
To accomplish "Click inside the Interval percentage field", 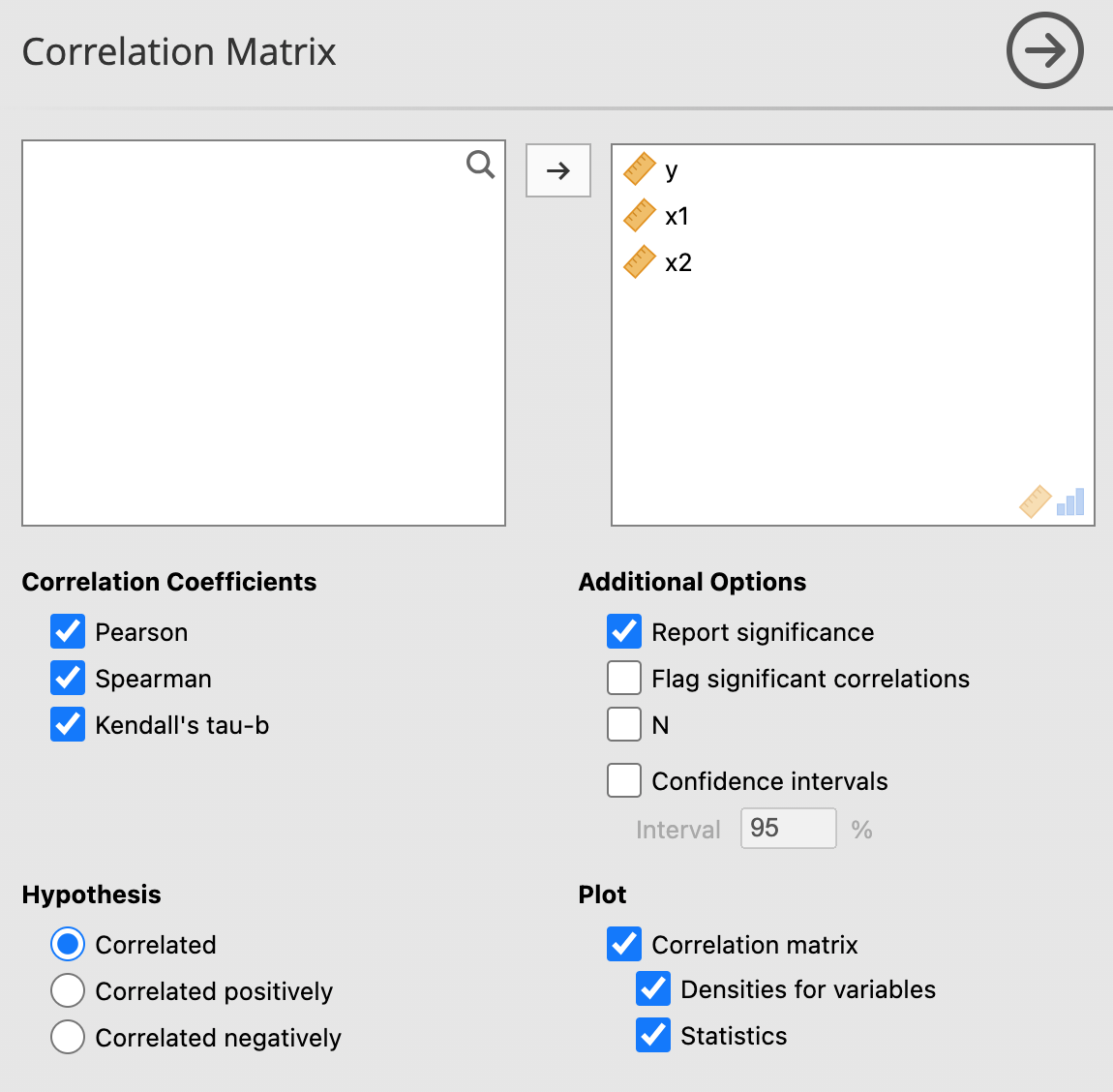I will click(787, 828).
